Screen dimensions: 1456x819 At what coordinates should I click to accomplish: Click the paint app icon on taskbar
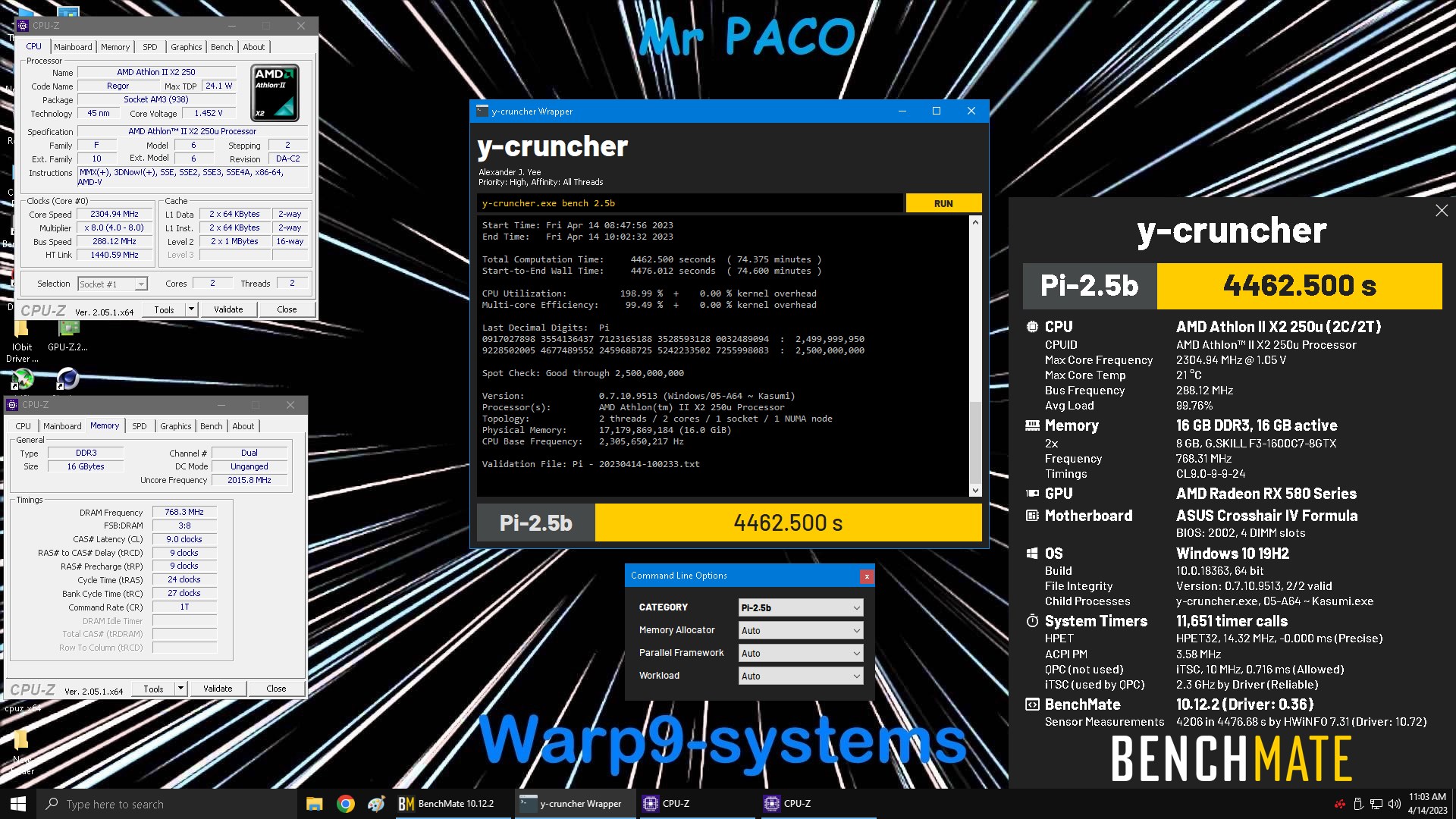tap(376, 804)
